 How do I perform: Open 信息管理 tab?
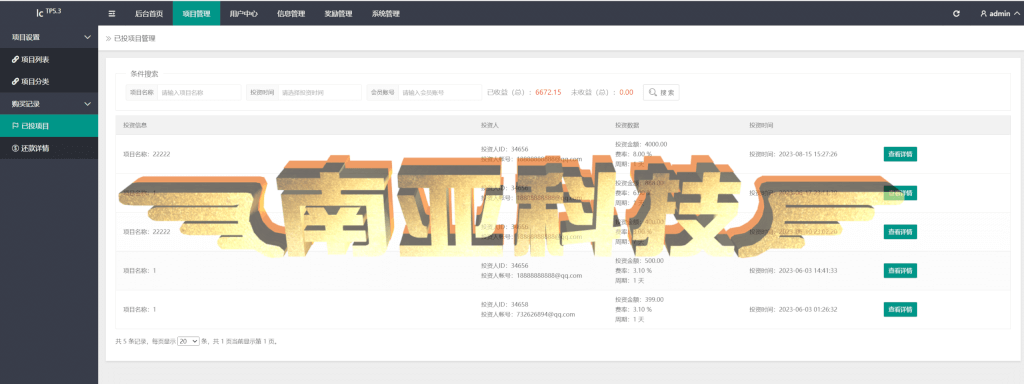click(x=291, y=14)
